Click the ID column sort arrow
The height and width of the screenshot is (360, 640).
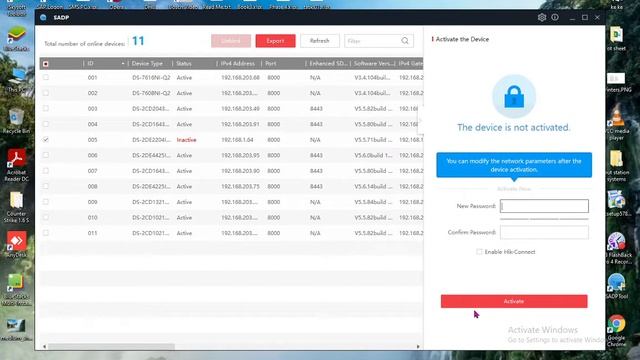click(x=122, y=64)
